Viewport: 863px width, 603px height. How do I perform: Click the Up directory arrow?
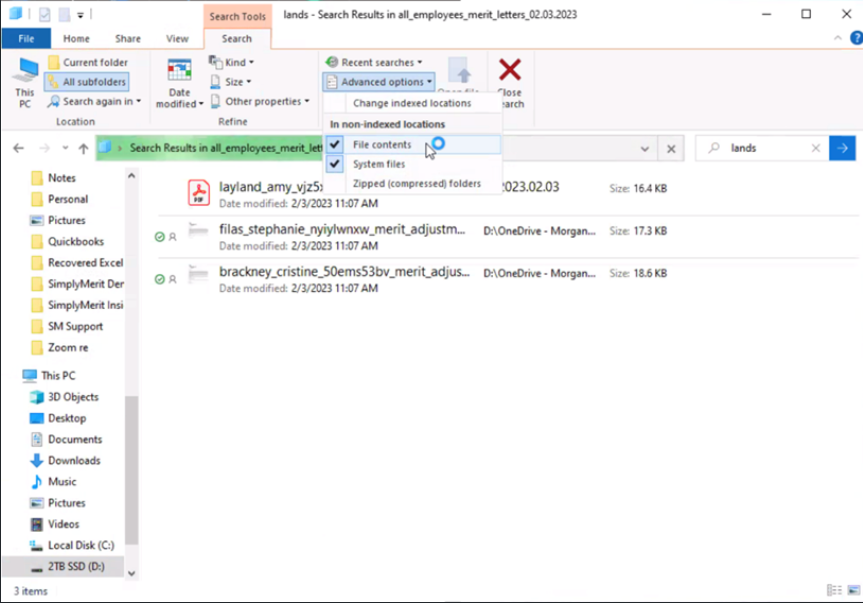pyautogui.click(x=83, y=148)
